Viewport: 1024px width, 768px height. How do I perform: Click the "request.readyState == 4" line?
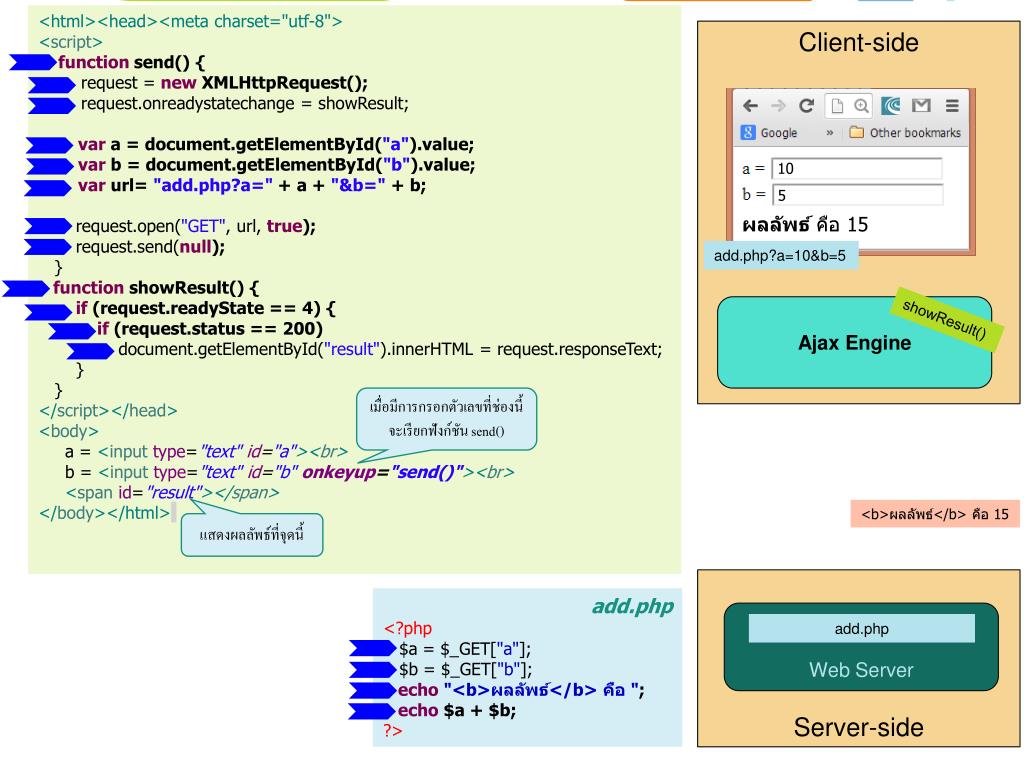pyautogui.click(x=206, y=308)
